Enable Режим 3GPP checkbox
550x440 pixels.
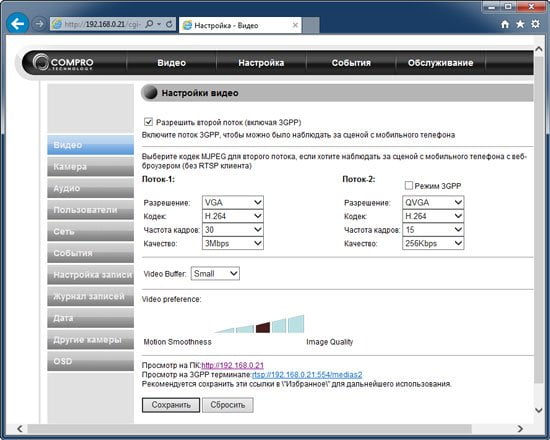[x=408, y=185]
